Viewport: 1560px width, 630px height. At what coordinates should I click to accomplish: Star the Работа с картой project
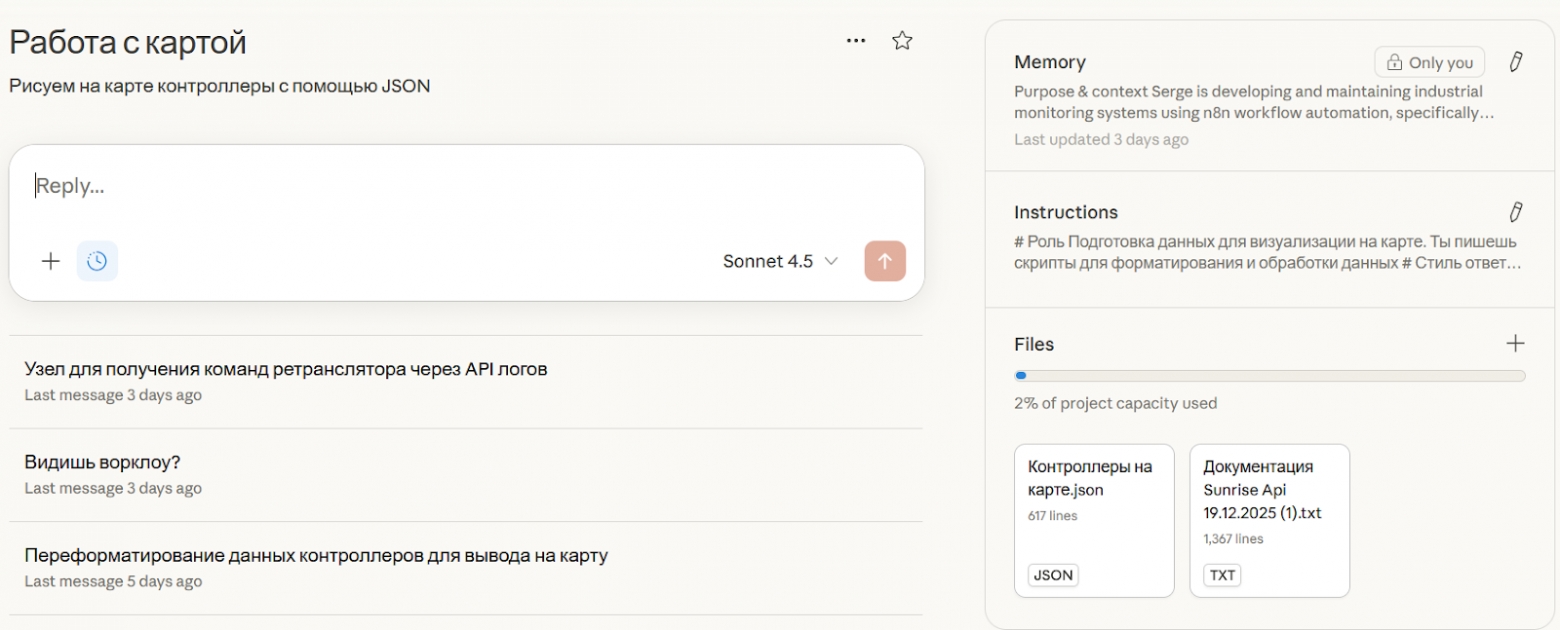pyautogui.click(x=902, y=41)
